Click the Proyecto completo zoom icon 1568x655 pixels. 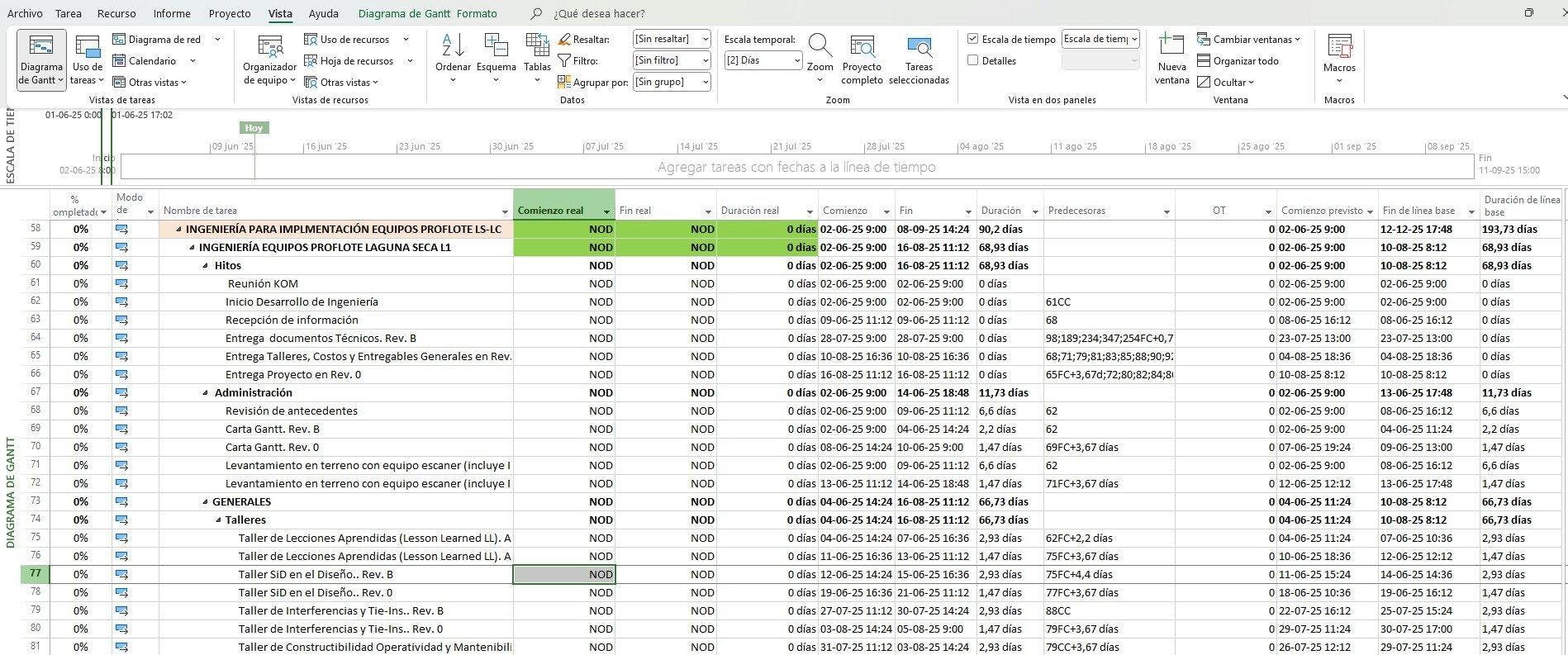tap(862, 50)
